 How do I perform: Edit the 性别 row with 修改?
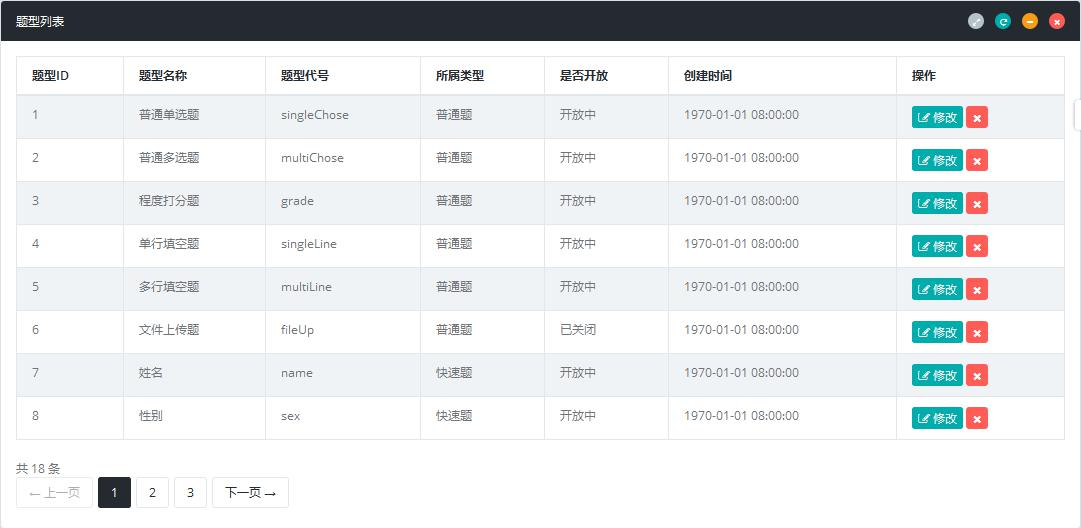pos(937,418)
